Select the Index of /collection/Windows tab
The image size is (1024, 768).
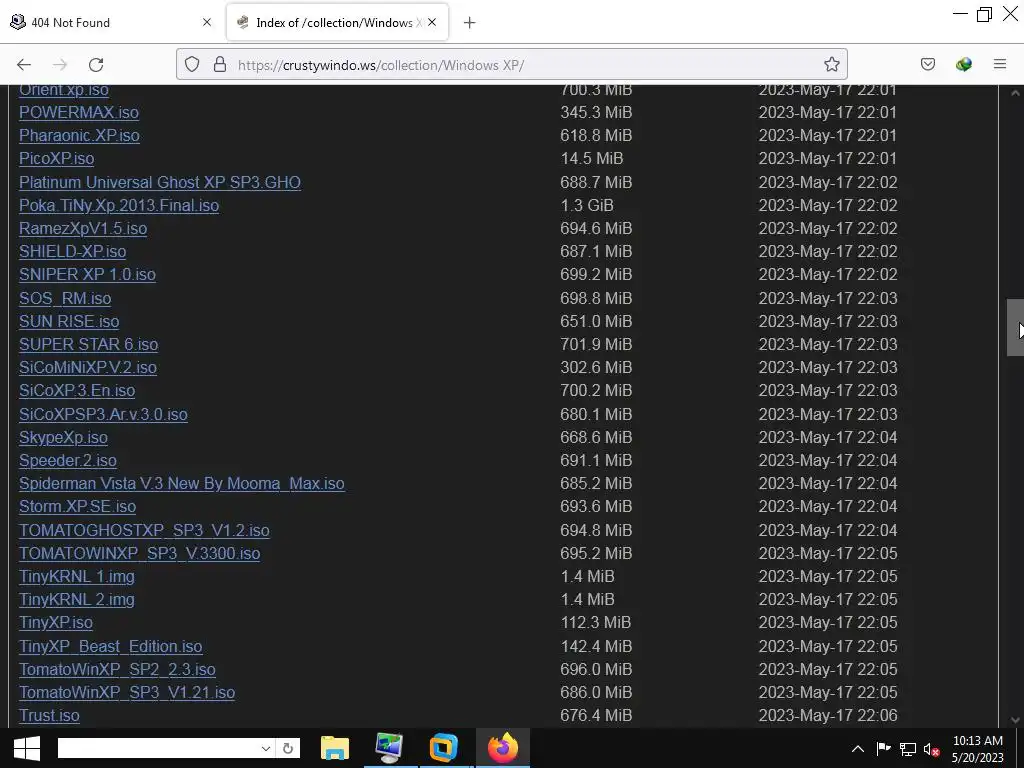point(337,23)
